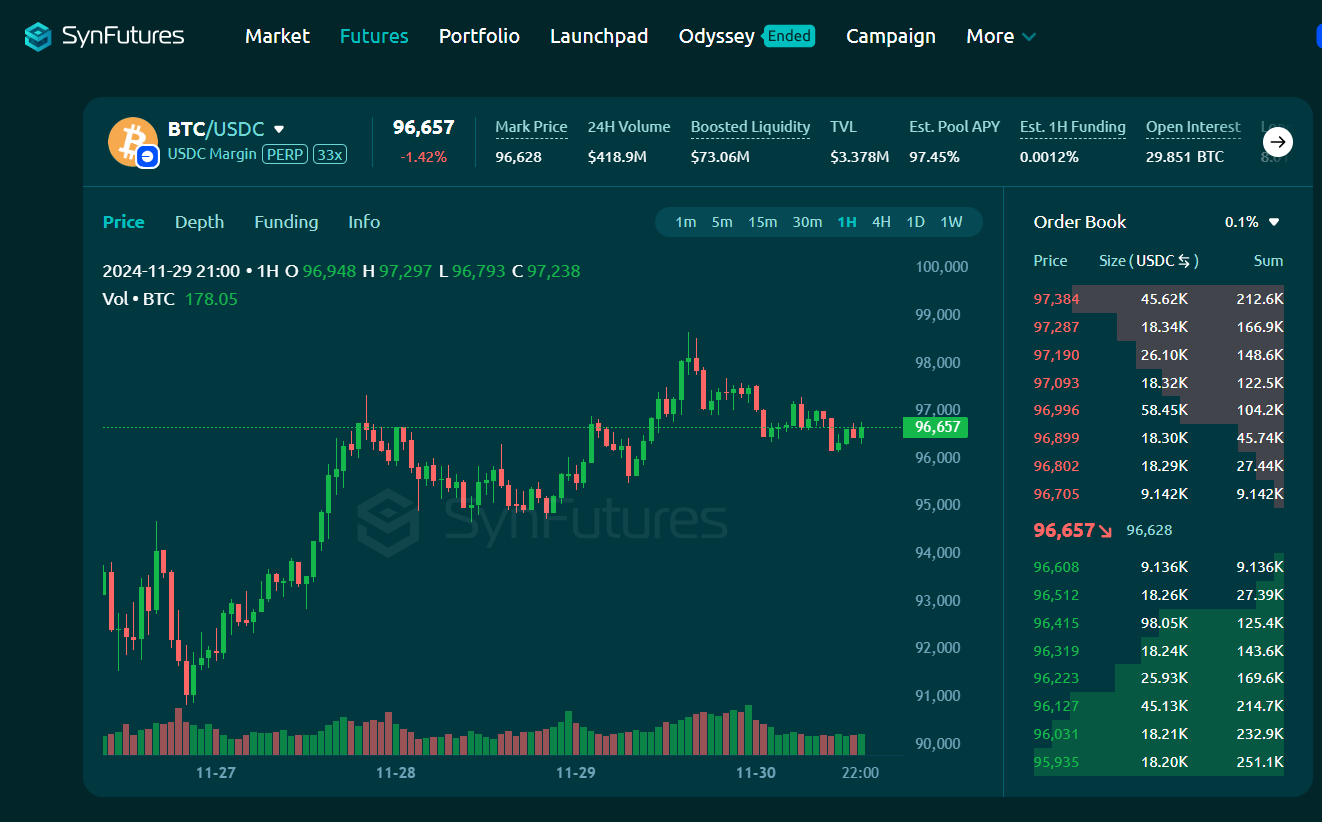Click the 24H Volume label

pos(629,127)
